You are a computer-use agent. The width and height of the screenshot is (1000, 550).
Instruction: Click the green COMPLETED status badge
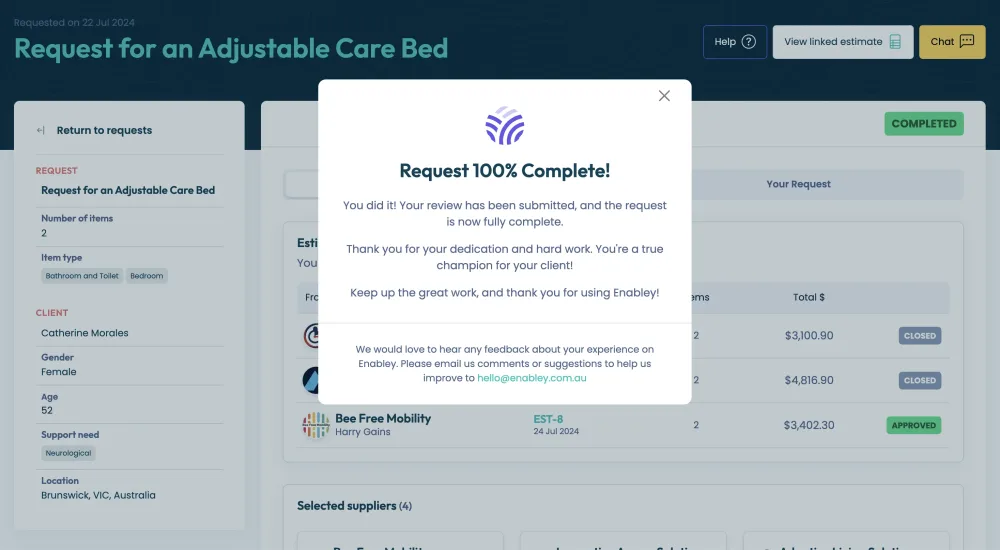tap(923, 124)
